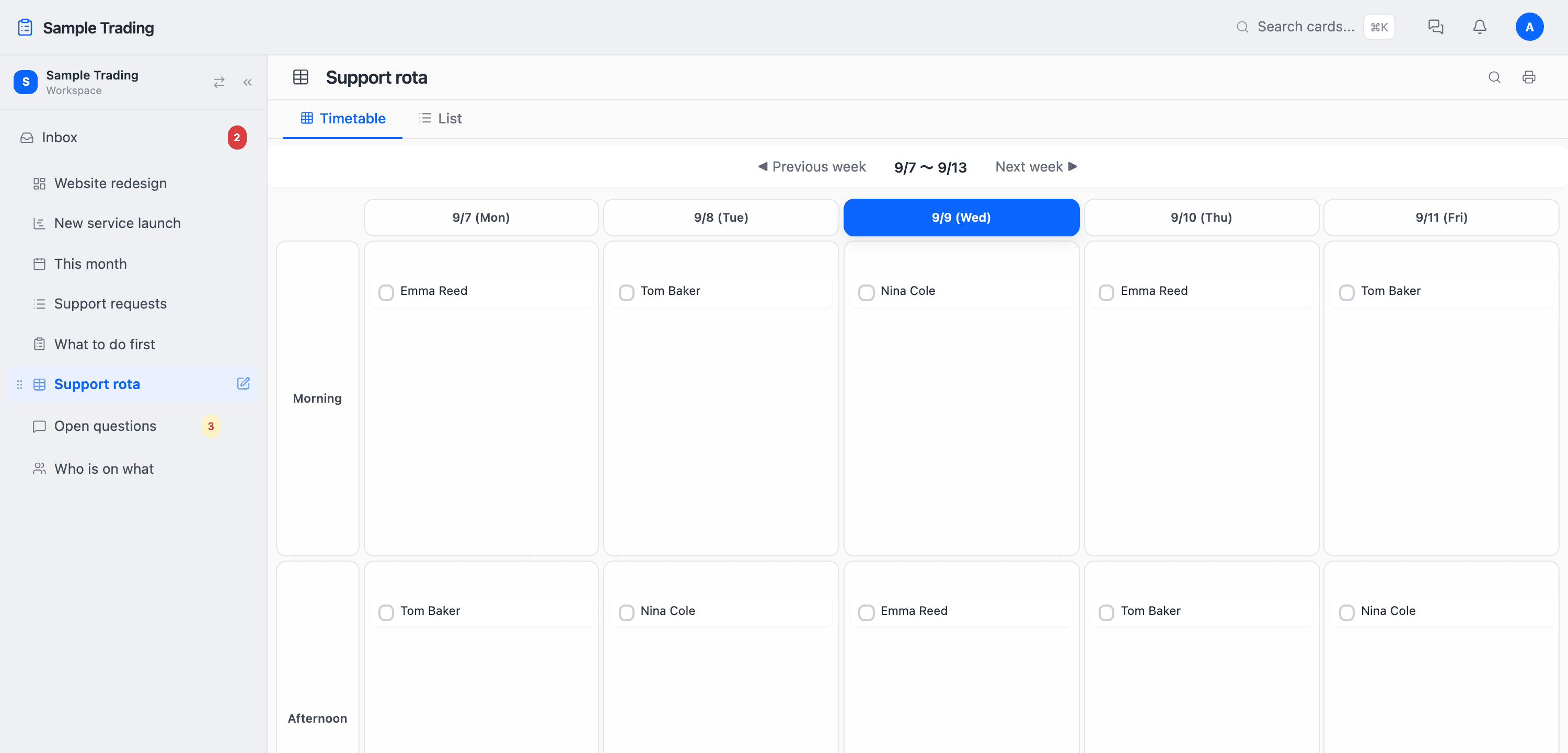
Task: Click the Support requests list icon
Action: tap(40, 304)
